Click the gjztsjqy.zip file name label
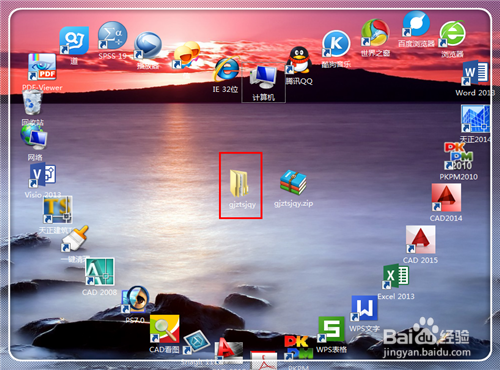Viewport: 500px width, 370px height. (293, 203)
